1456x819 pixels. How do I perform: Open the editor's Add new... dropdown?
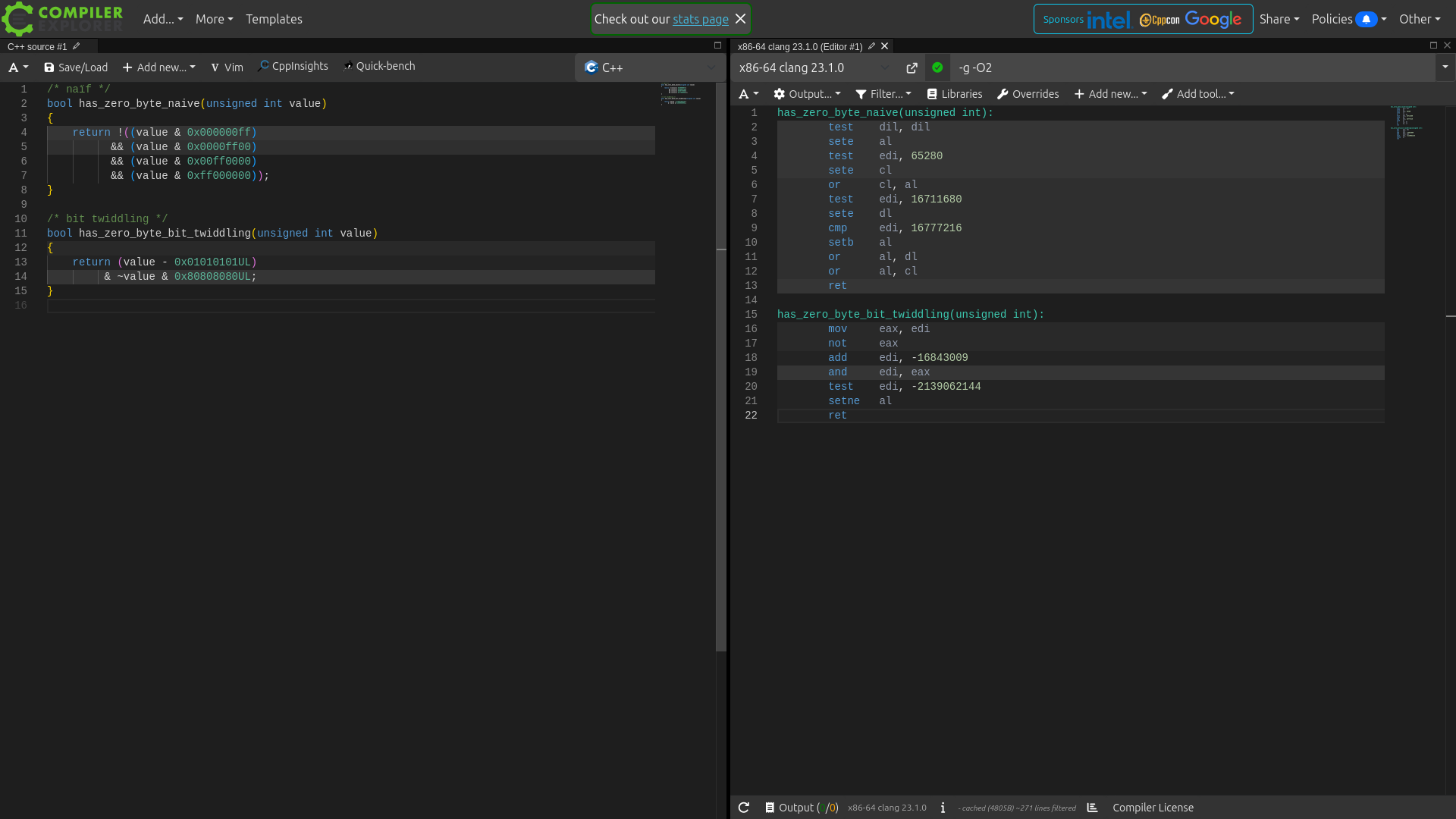coord(158,67)
